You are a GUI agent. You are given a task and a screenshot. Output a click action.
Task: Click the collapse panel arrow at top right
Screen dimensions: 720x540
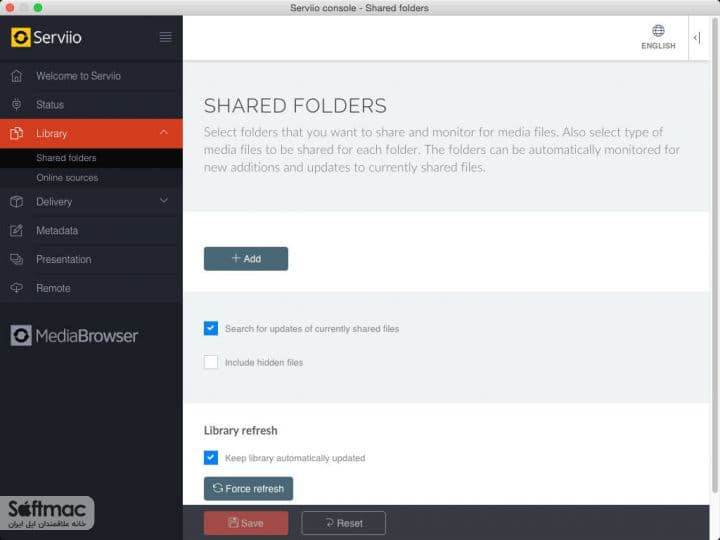pos(697,38)
